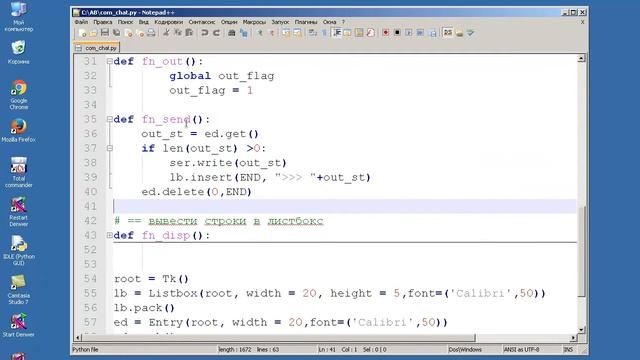640x360 pixels.
Task: Collapse the fn_out function fold at line 31
Action: click(109, 62)
